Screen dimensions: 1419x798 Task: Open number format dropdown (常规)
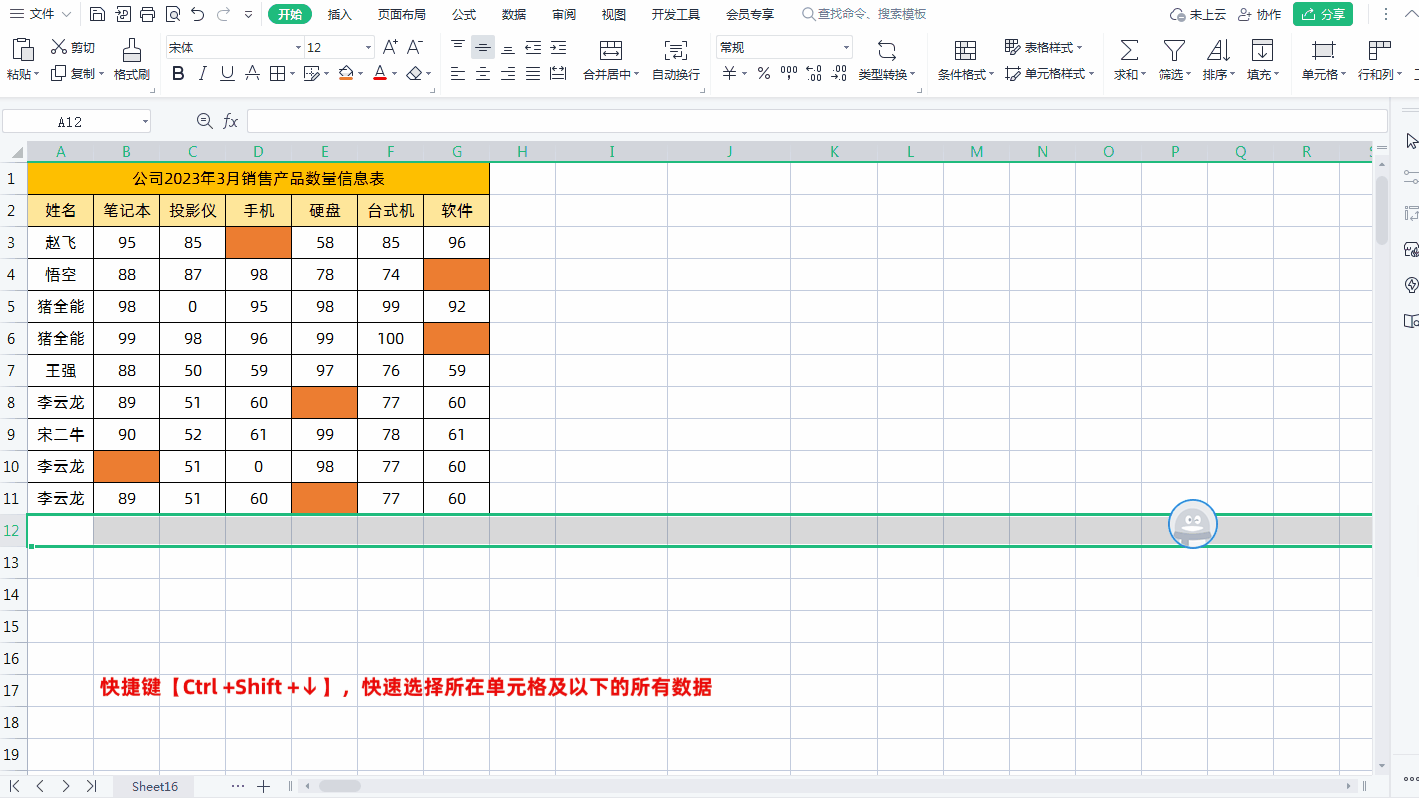(846, 48)
